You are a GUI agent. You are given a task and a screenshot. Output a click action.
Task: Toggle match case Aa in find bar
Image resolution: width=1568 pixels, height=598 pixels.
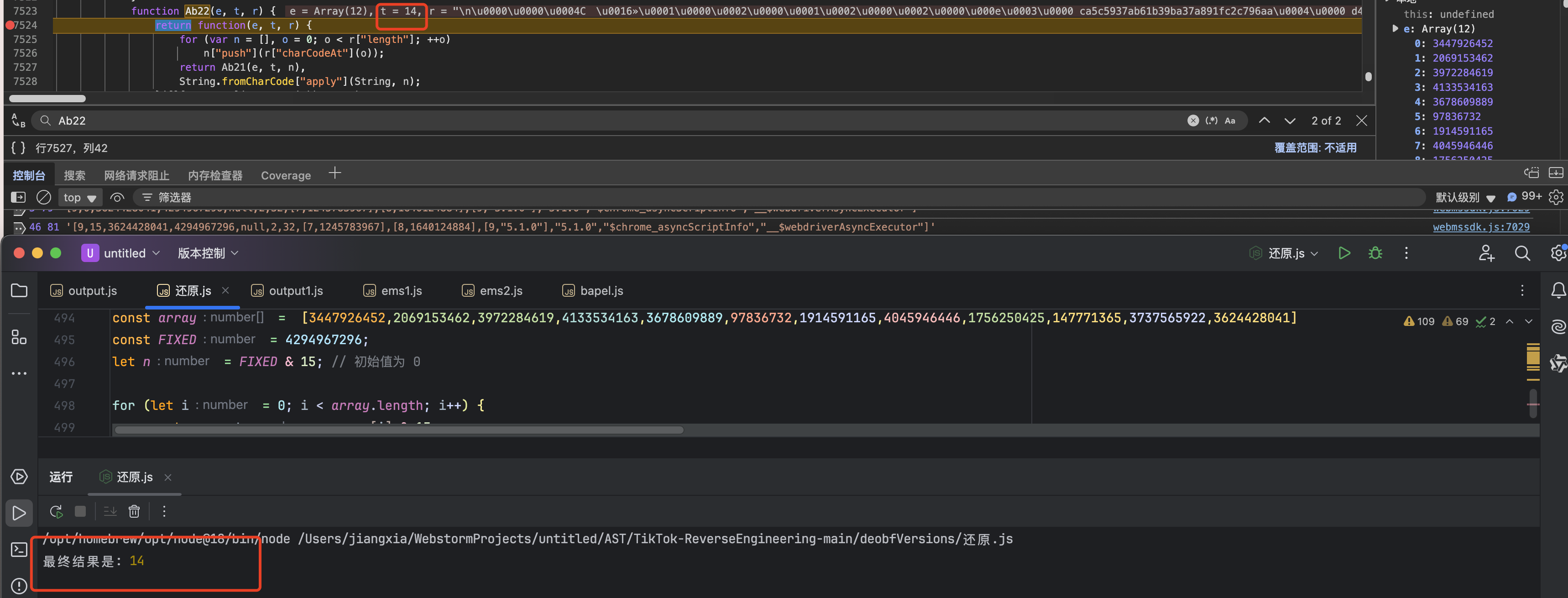pyautogui.click(x=1230, y=121)
